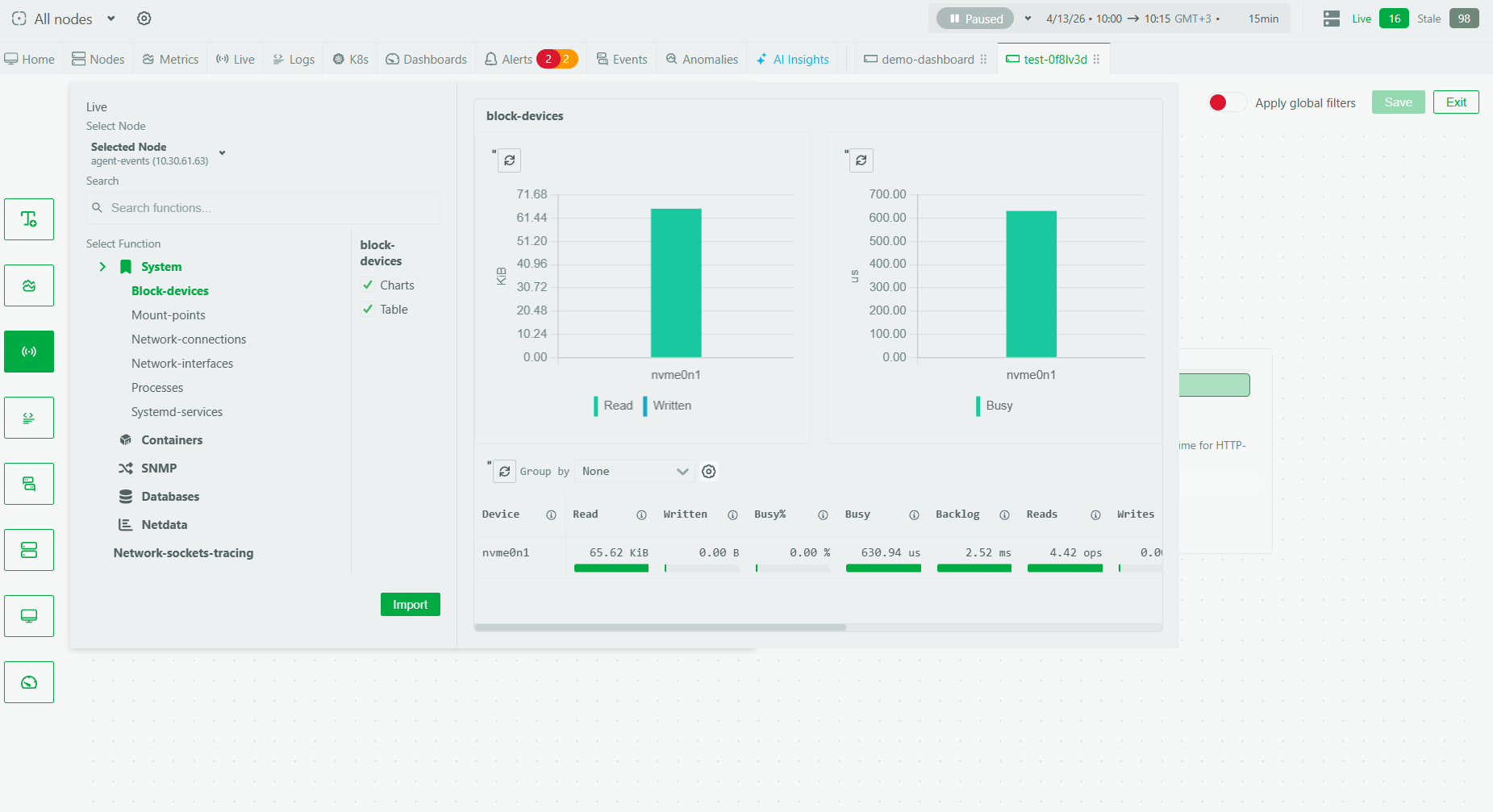Image resolution: width=1493 pixels, height=812 pixels.
Task: Select the chart widget icon in the left sidebar
Action: pyautogui.click(x=29, y=285)
